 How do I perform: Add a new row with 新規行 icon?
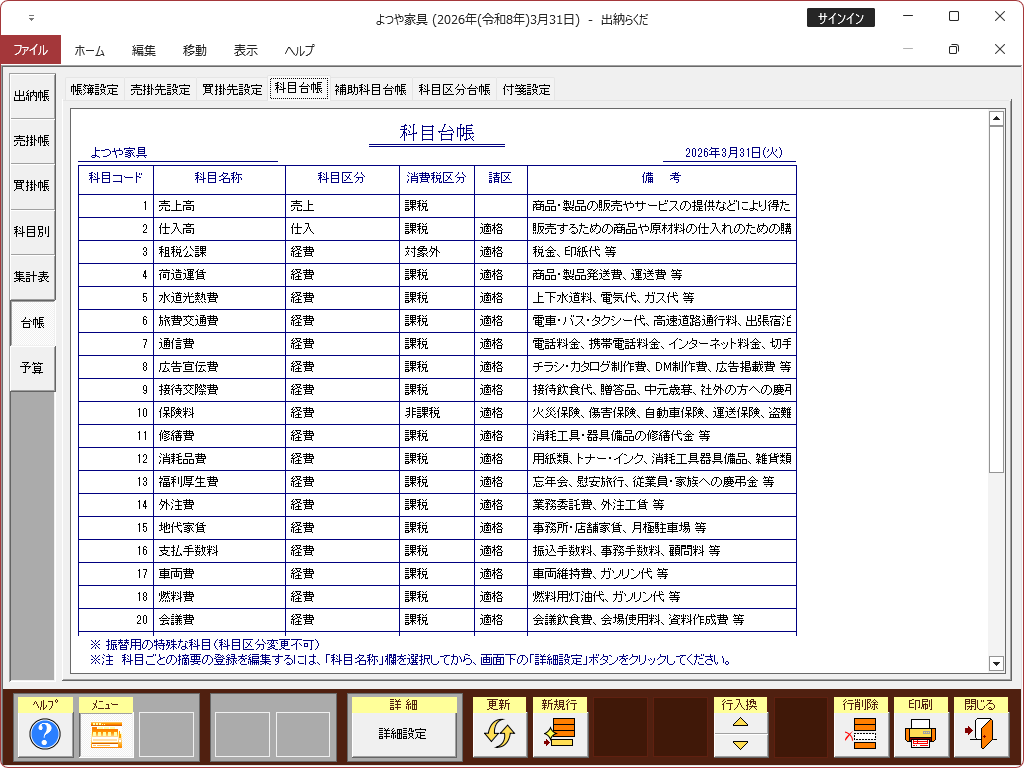coord(560,735)
